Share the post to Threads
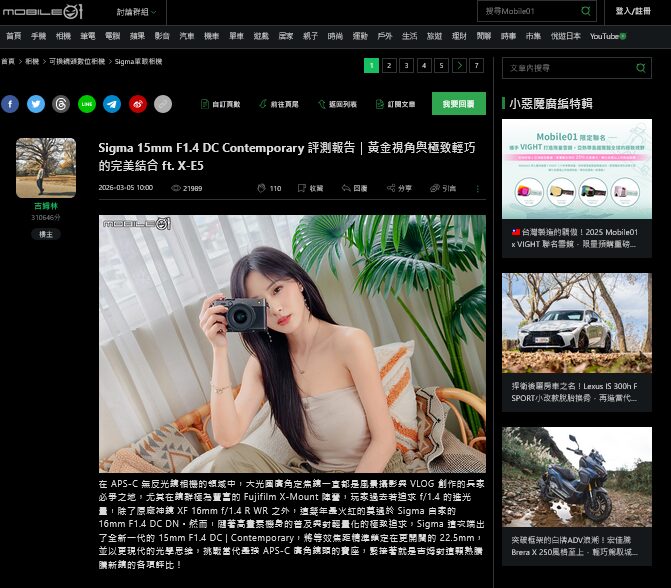Image resolution: width=671 pixels, height=588 pixels. point(61,104)
